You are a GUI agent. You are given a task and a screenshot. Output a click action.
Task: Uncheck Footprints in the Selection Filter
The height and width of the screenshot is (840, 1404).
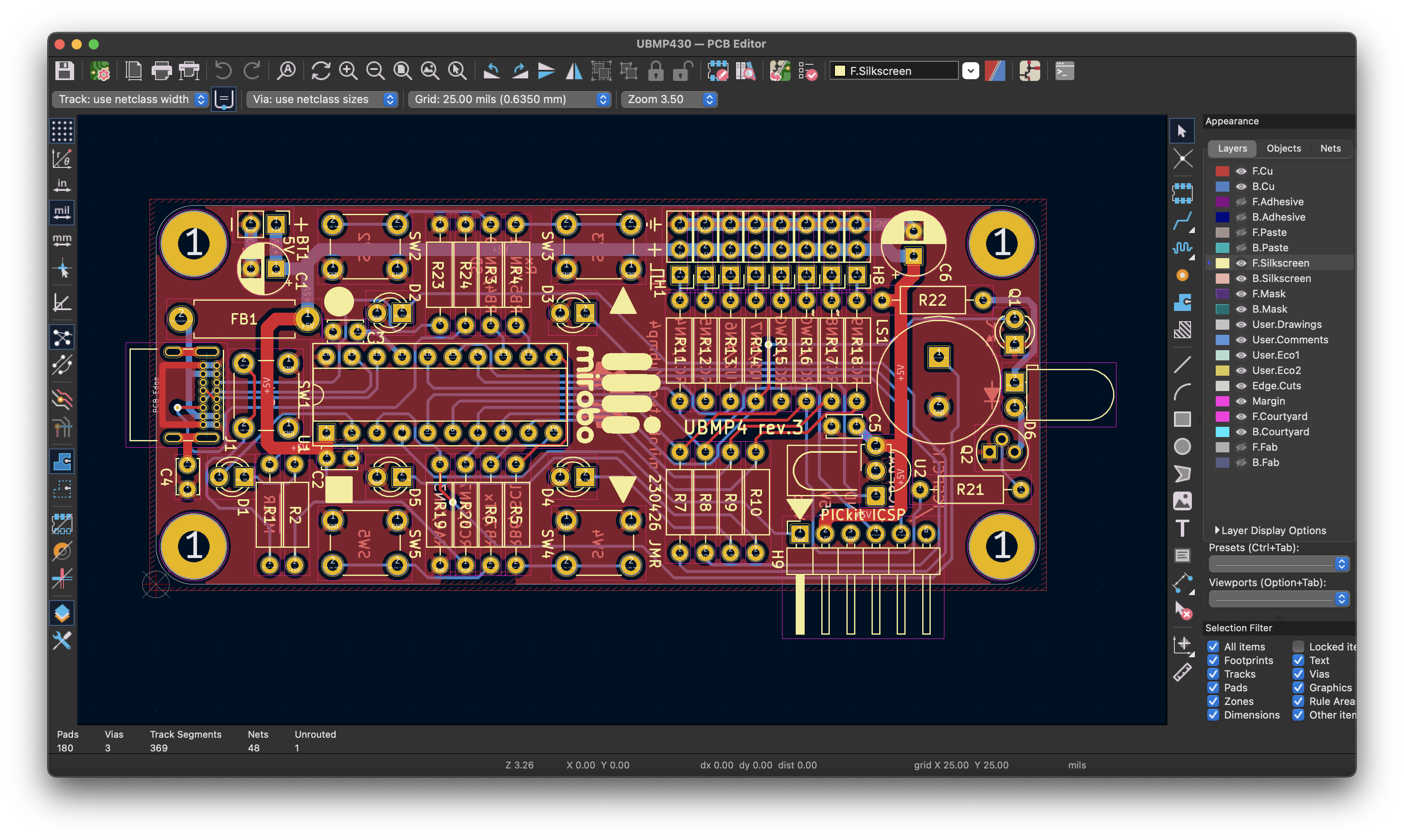pyautogui.click(x=1213, y=660)
